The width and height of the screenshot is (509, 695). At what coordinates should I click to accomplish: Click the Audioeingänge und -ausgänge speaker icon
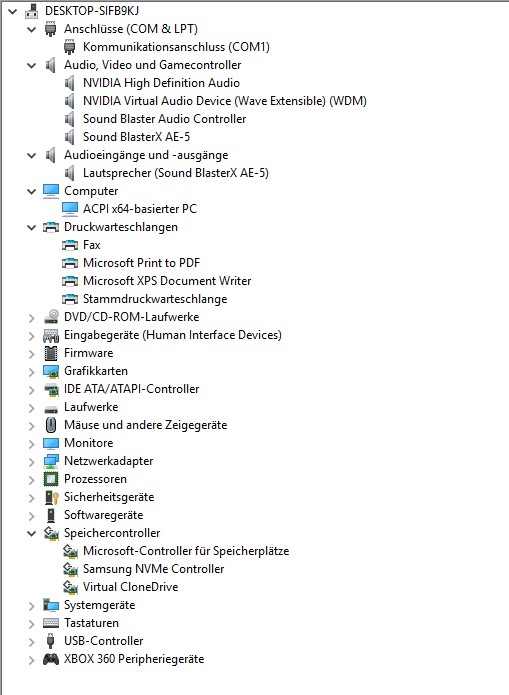[x=51, y=155]
